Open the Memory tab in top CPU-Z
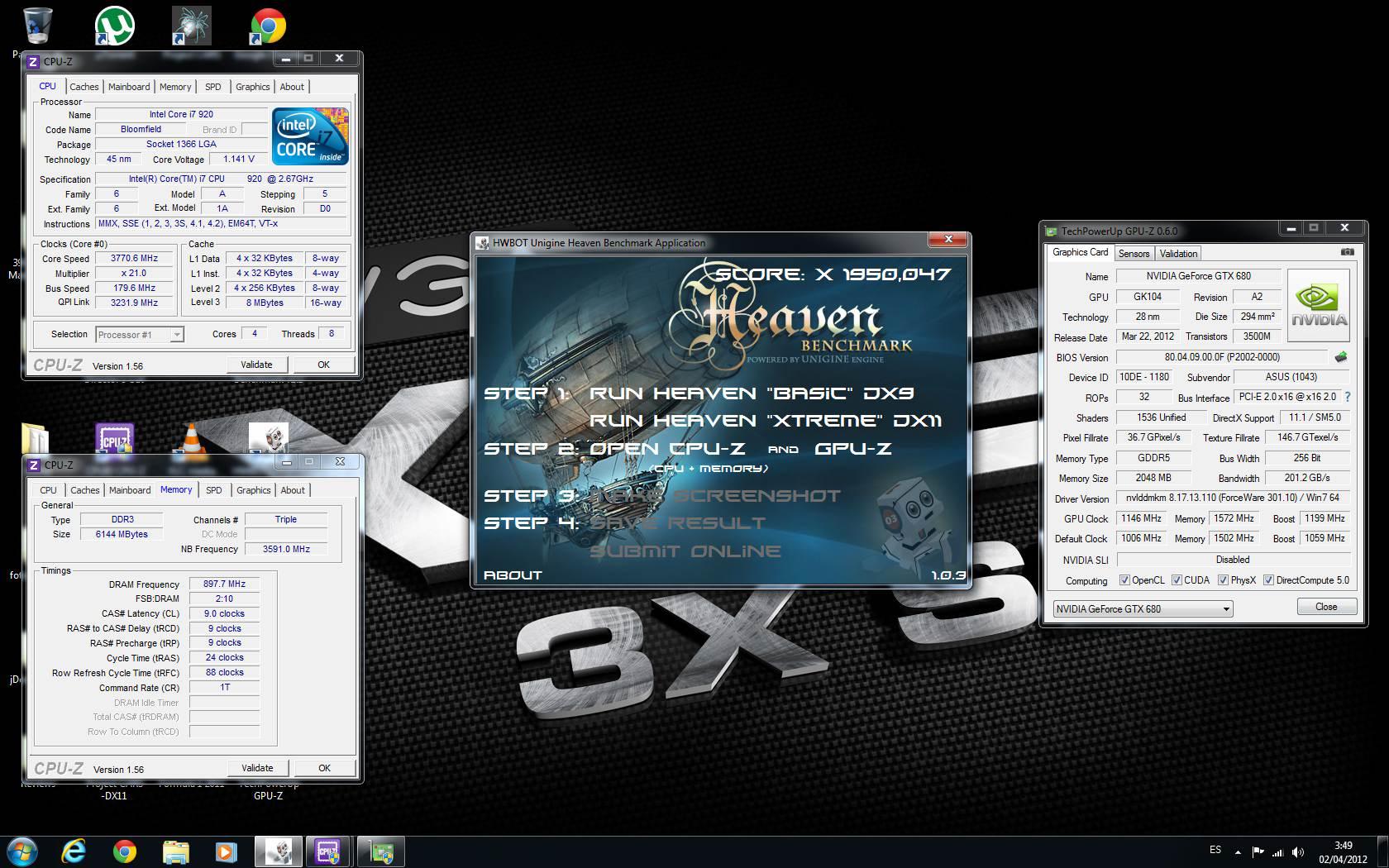This screenshot has height=868, width=1389. 175,87
